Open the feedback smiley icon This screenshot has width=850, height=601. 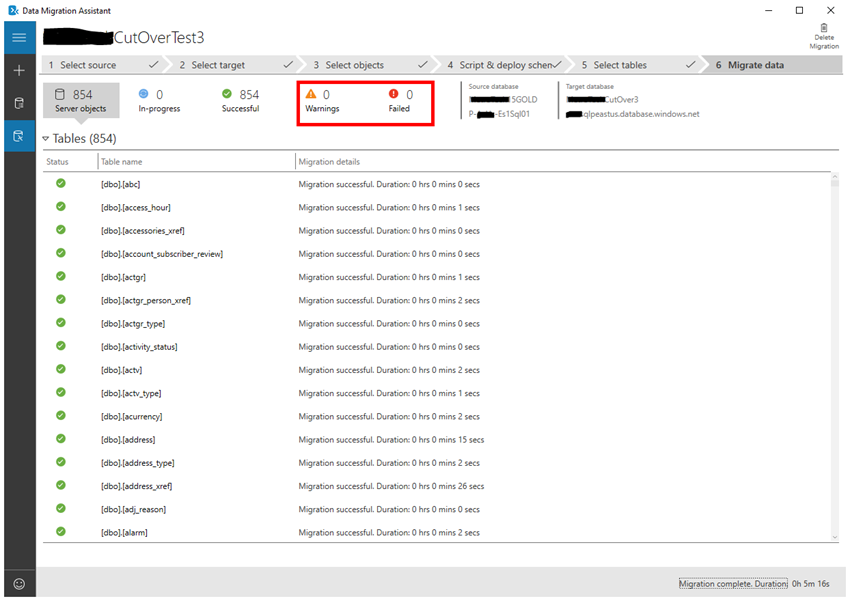18,583
